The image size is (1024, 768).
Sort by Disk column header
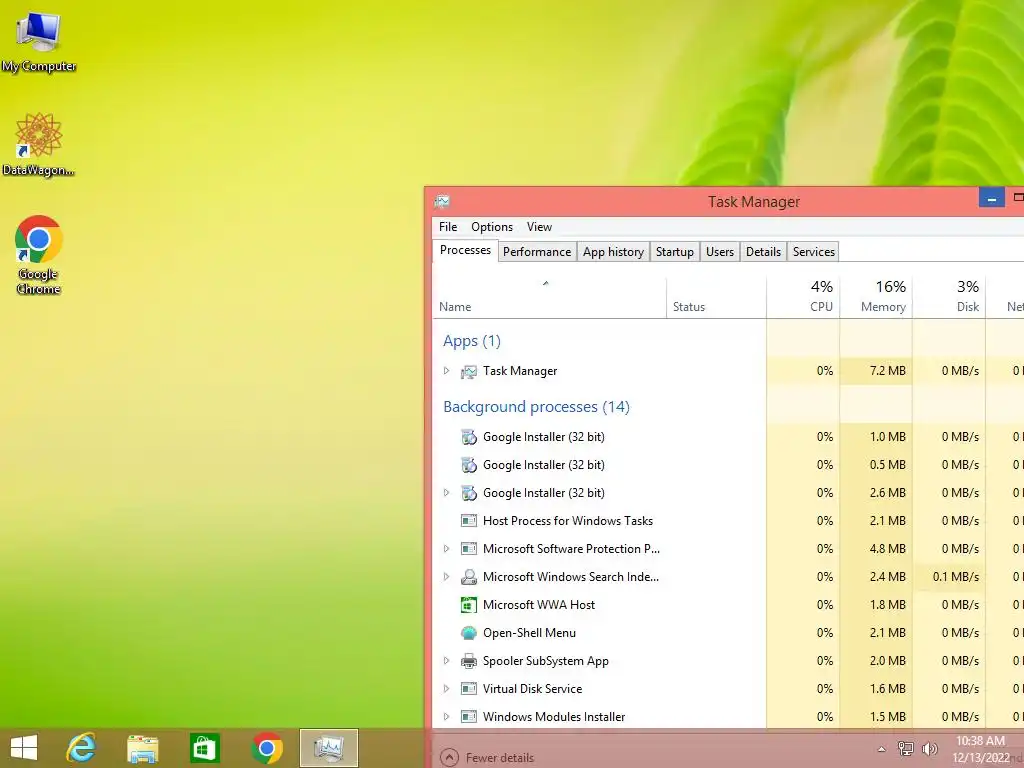click(950, 298)
